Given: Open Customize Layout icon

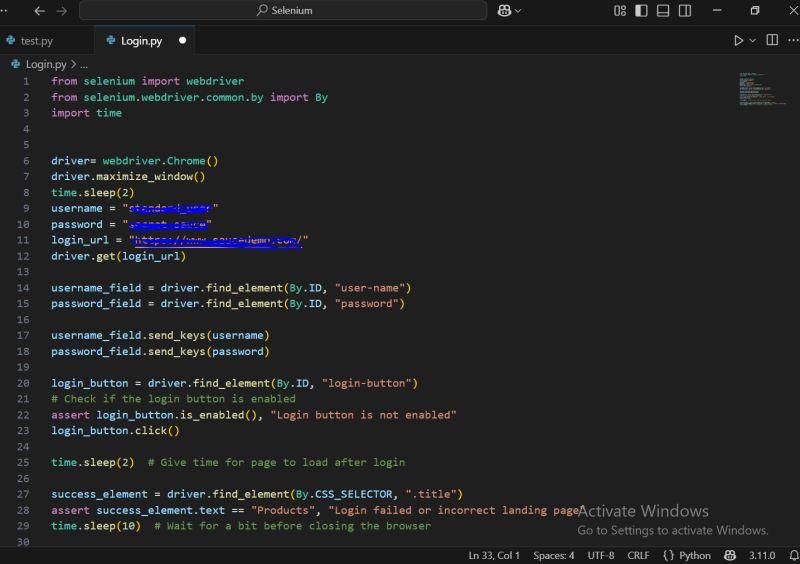Looking at the screenshot, I should click(620, 11).
